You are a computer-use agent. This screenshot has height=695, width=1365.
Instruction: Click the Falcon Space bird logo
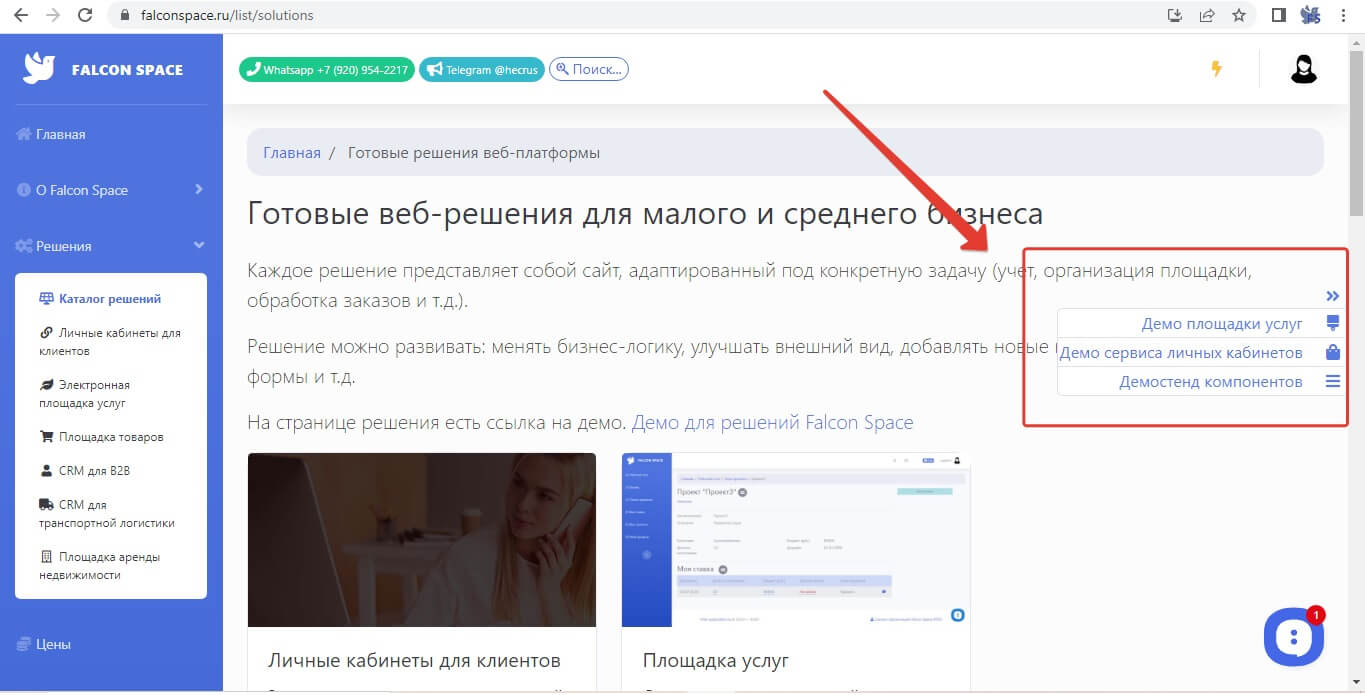[x=40, y=68]
